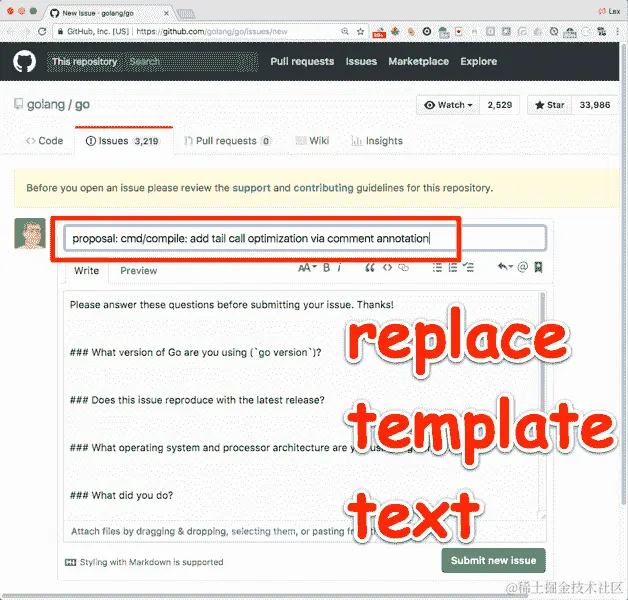Open Marketplace in top navigation
Image resolution: width=628 pixels, height=600 pixels.
coord(419,61)
